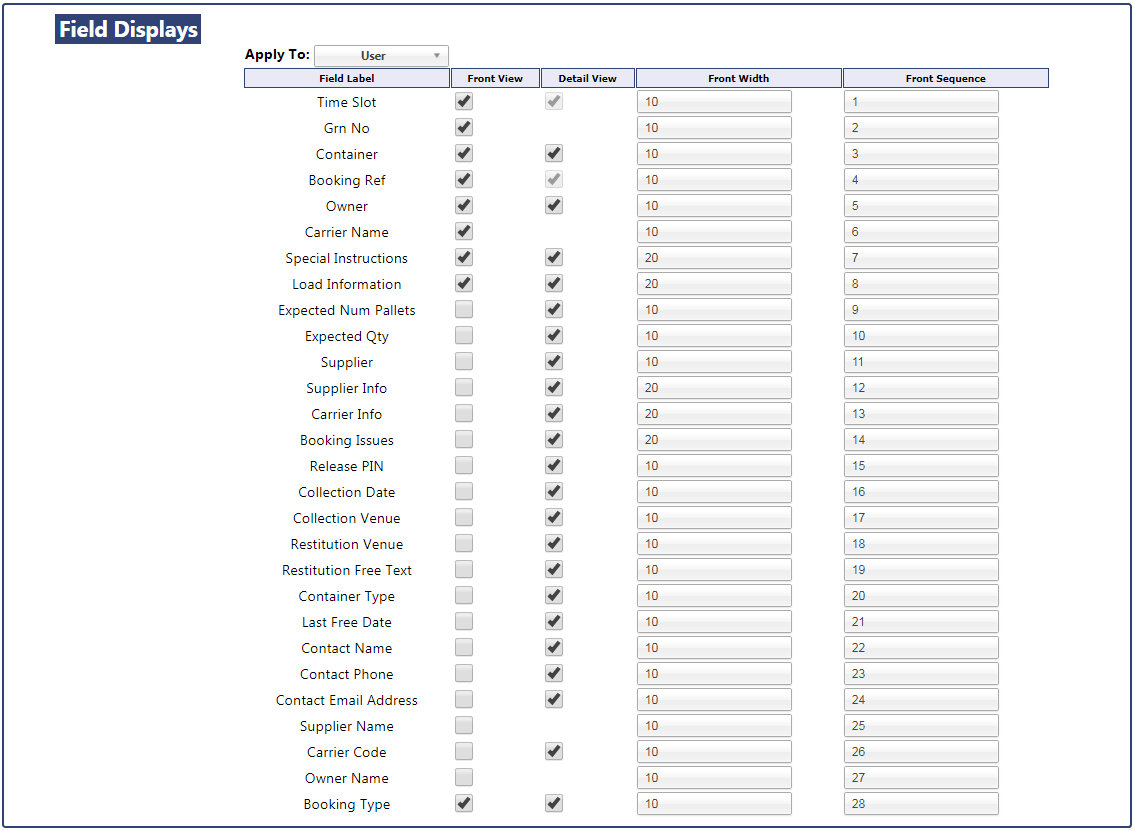Toggle Detail View for Carrier Info

(554, 413)
